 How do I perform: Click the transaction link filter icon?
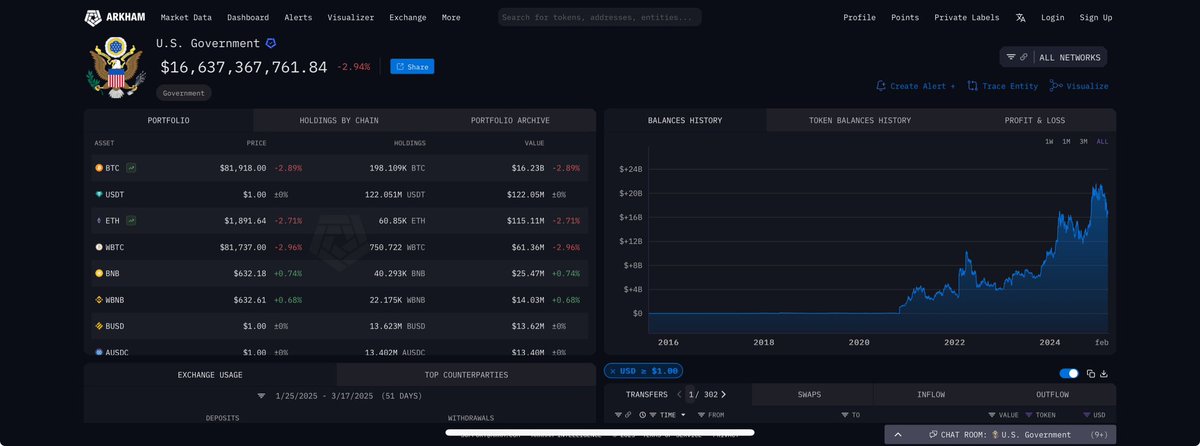point(618,414)
